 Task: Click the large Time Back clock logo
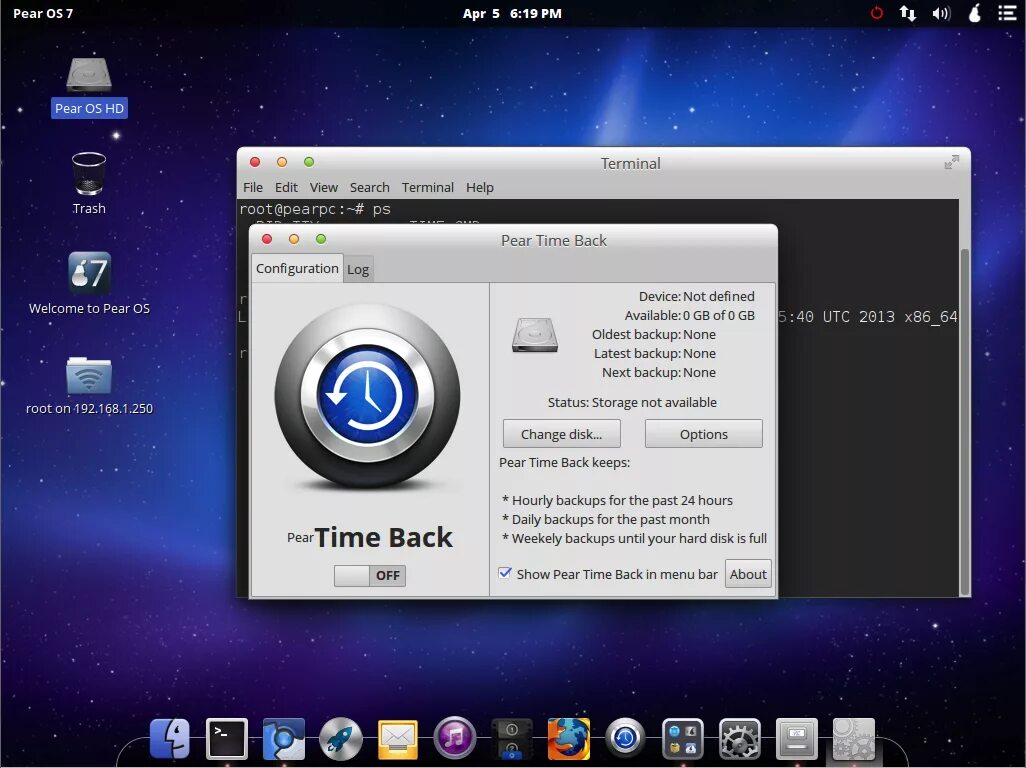click(368, 396)
